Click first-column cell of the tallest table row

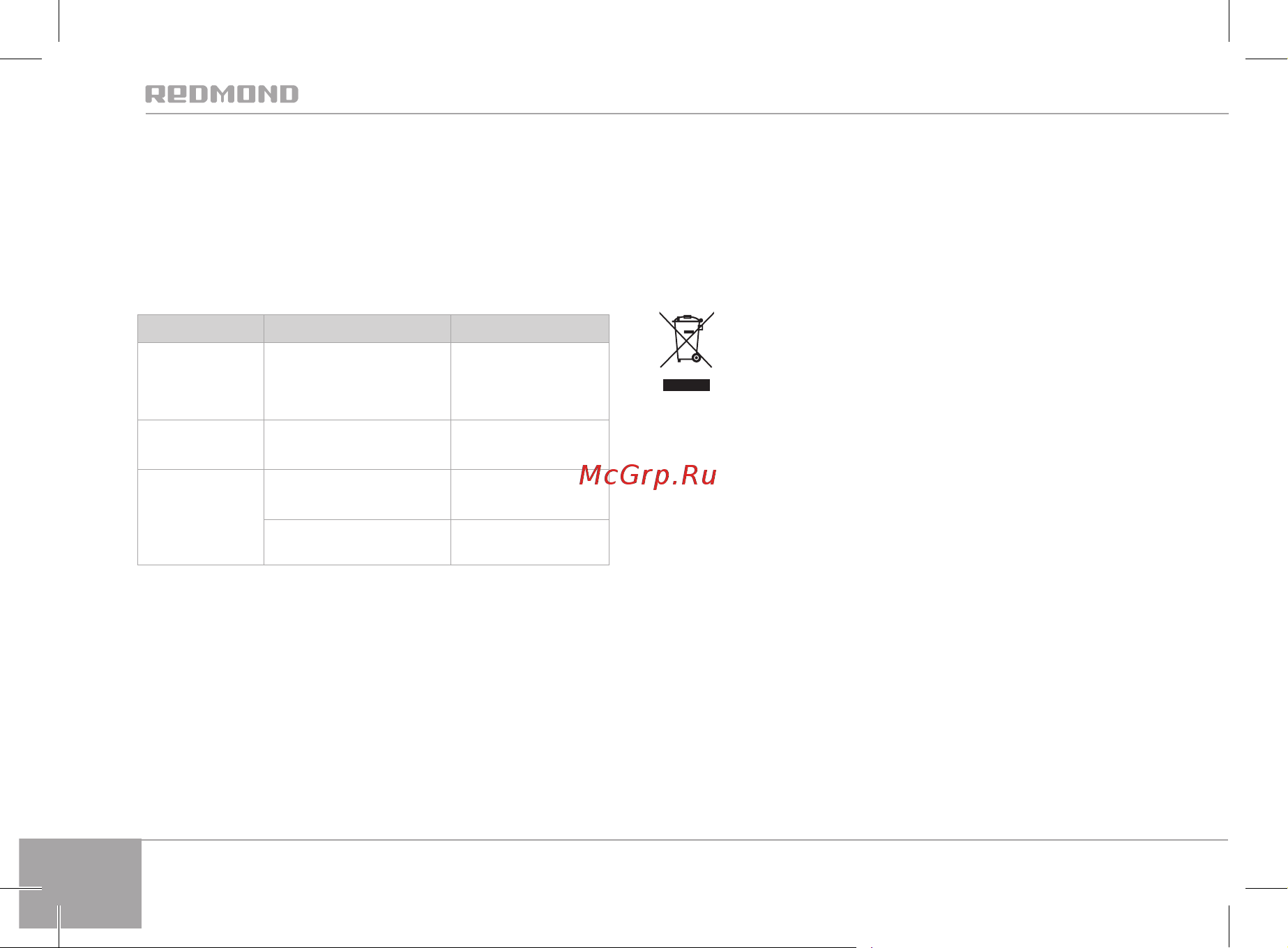coord(201,381)
